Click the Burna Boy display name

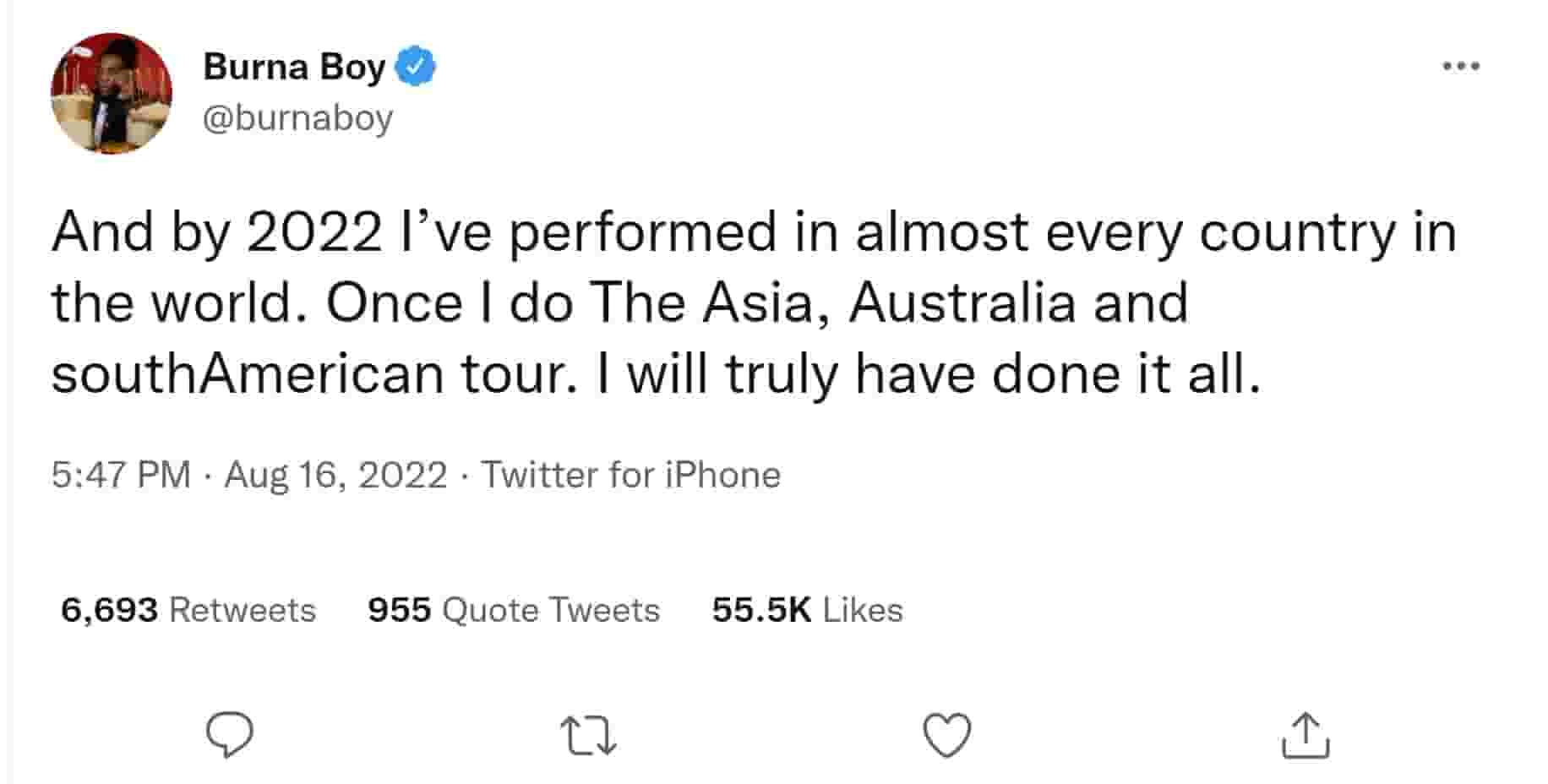294,67
